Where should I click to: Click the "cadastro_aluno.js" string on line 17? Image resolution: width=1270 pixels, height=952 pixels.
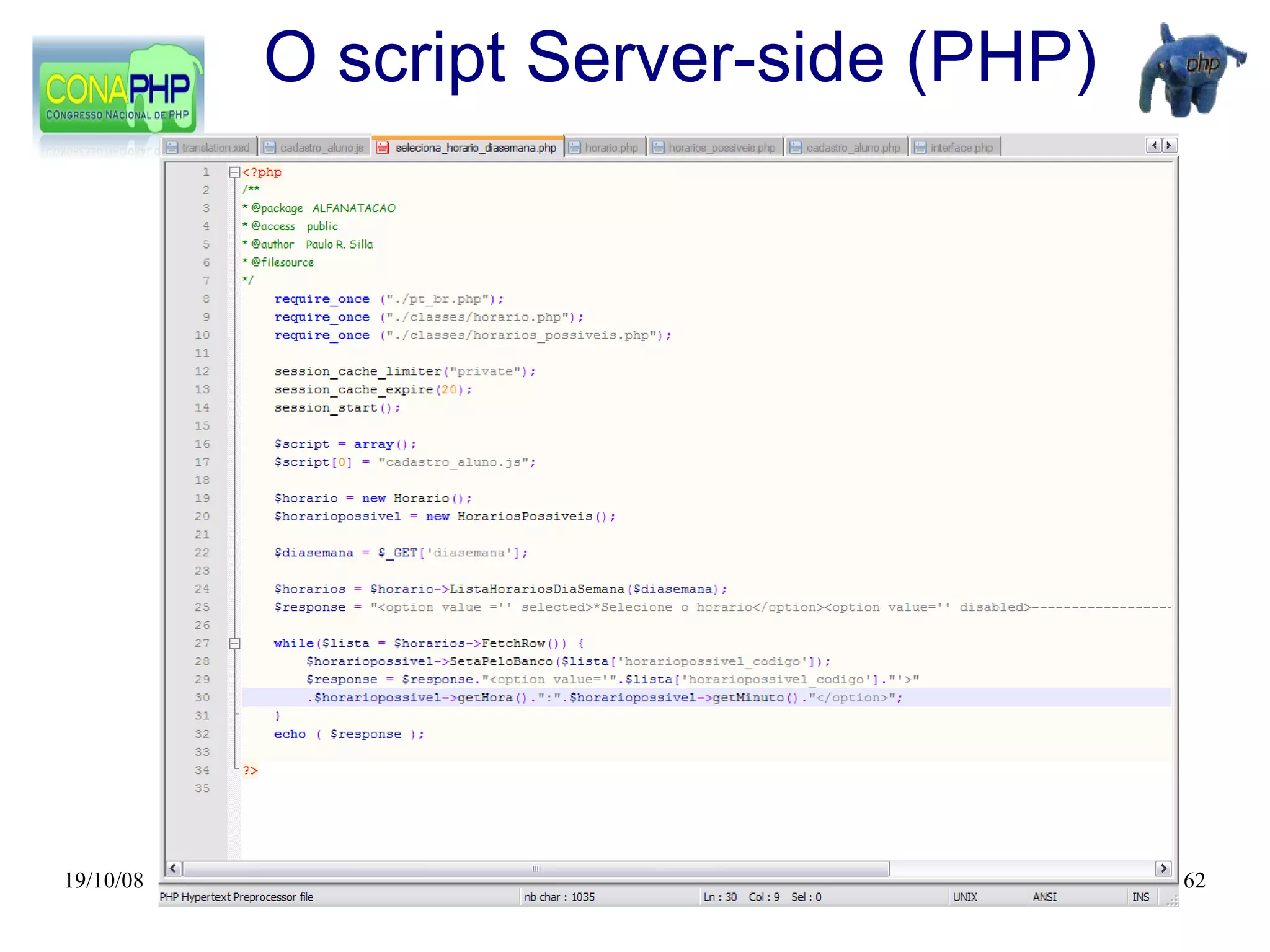point(453,462)
